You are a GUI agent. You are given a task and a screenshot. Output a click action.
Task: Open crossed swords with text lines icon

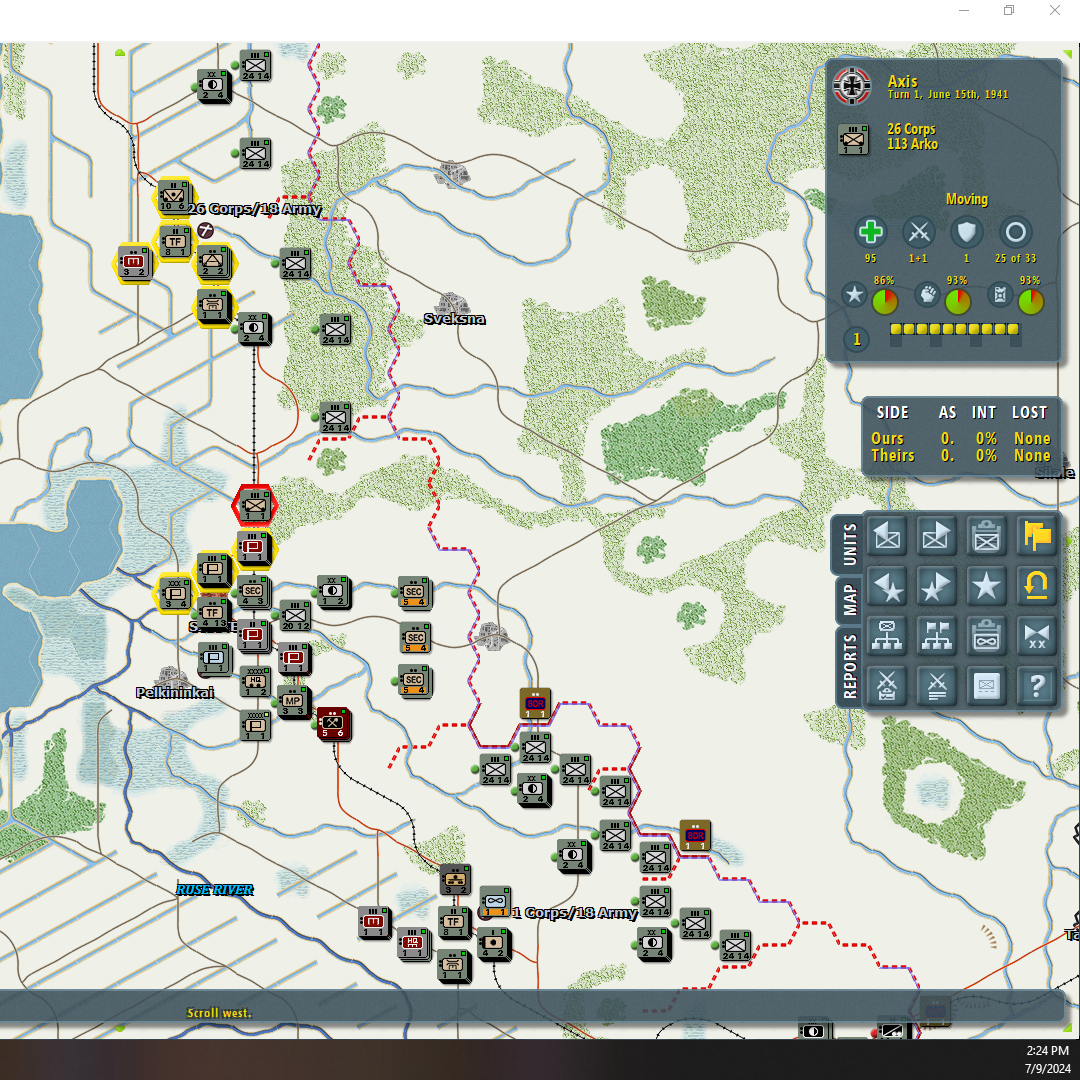936,686
